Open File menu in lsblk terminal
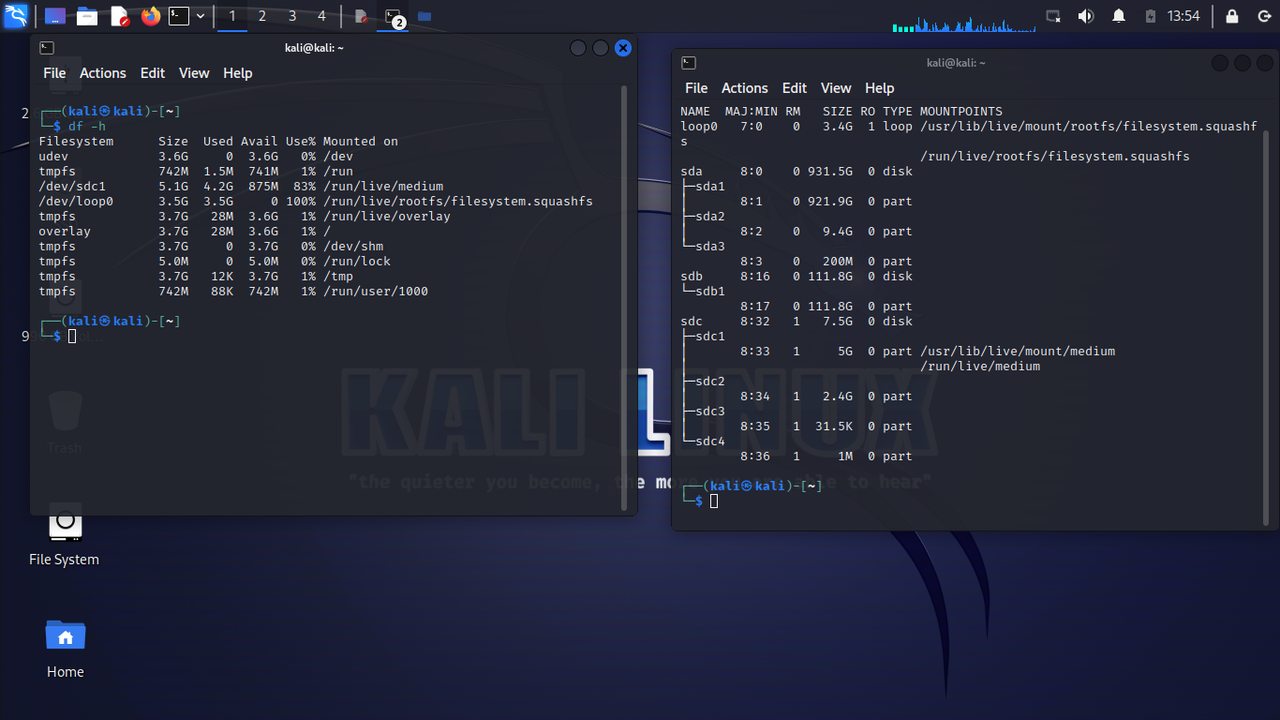Image resolution: width=1280 pixels, height=720 pixels. 696,88
